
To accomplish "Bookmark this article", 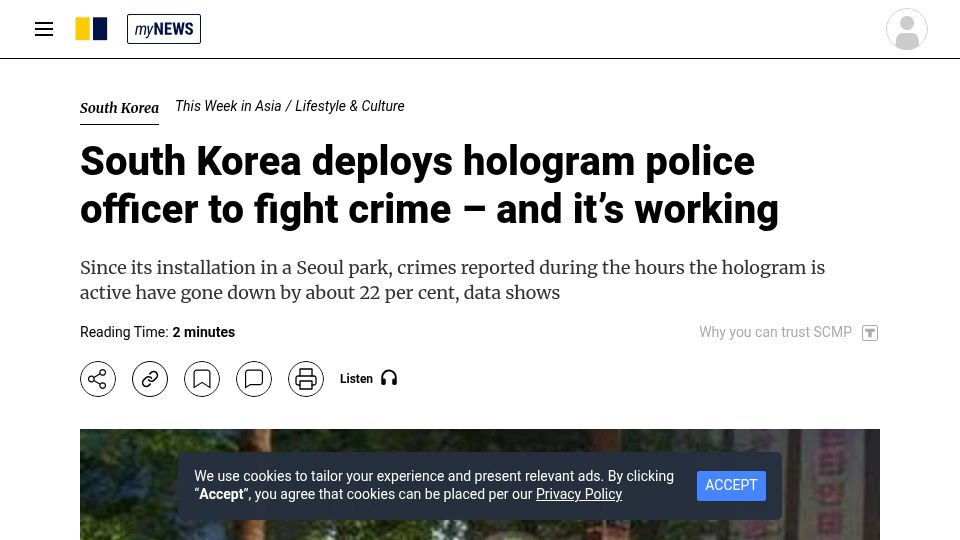I will 201,379.
